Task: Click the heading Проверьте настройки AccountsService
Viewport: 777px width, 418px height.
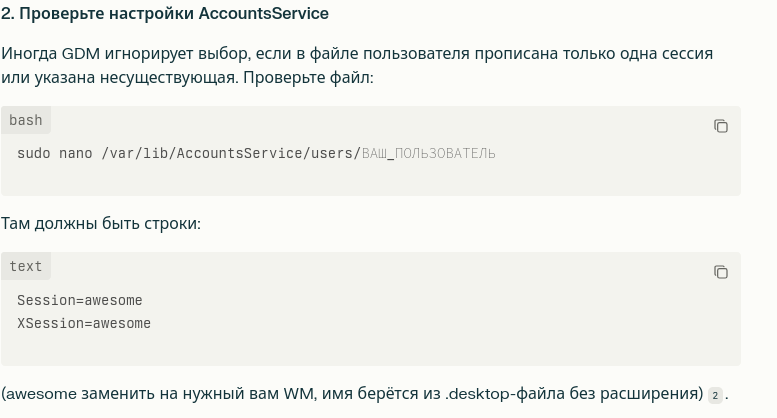Action: tap(165, 13)
